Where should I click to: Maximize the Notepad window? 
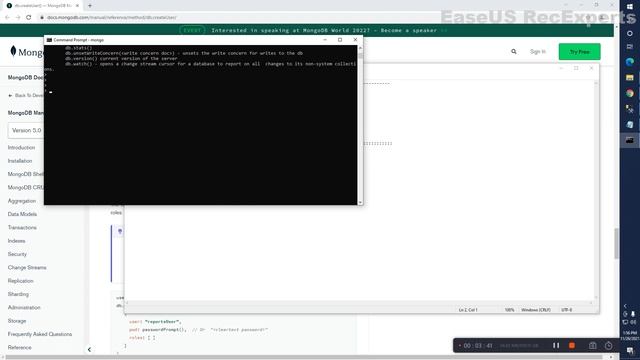[x=576, y=68]
